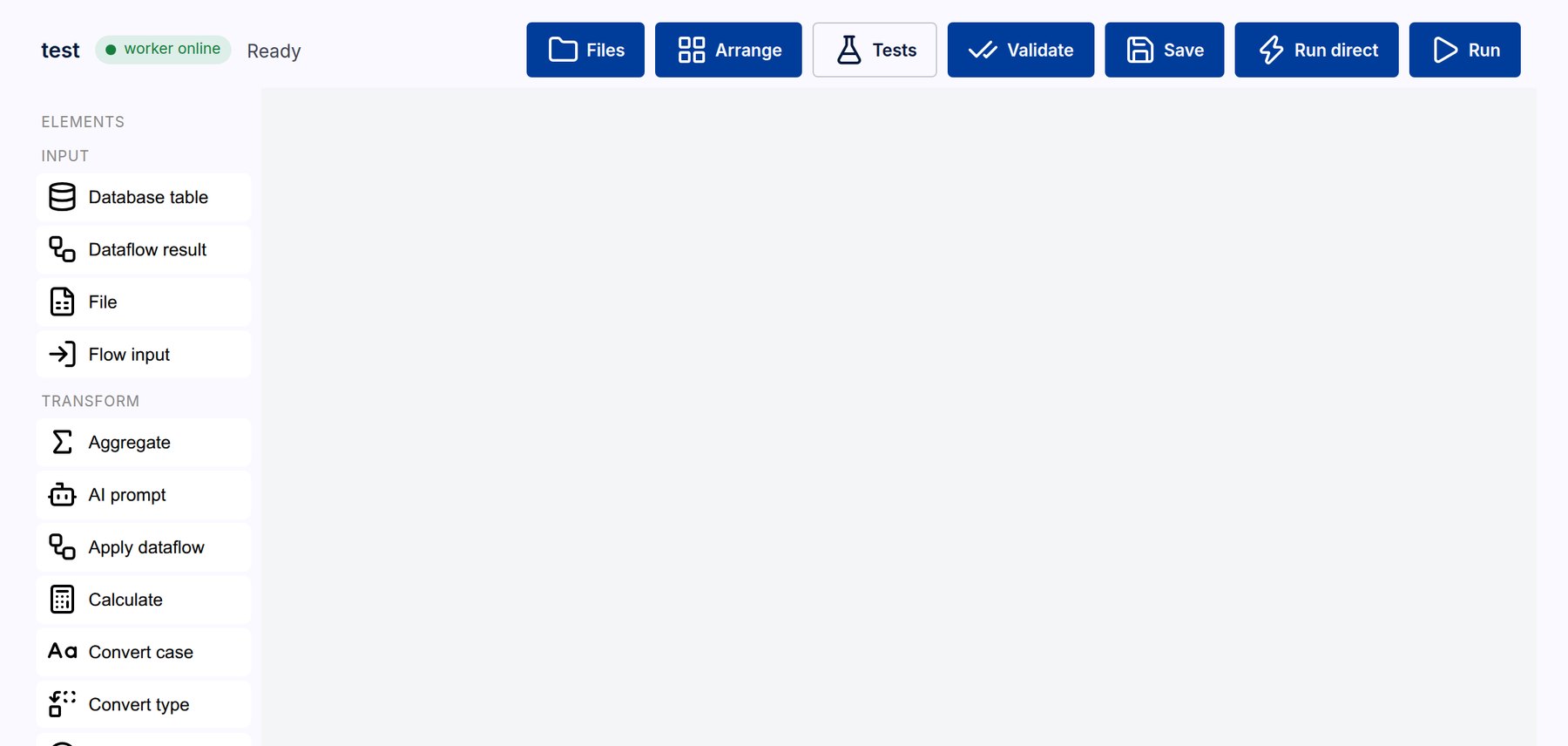Screen dimensions: 1568x746
Task: Select the AI prompt element label
Action: point(127,495)
